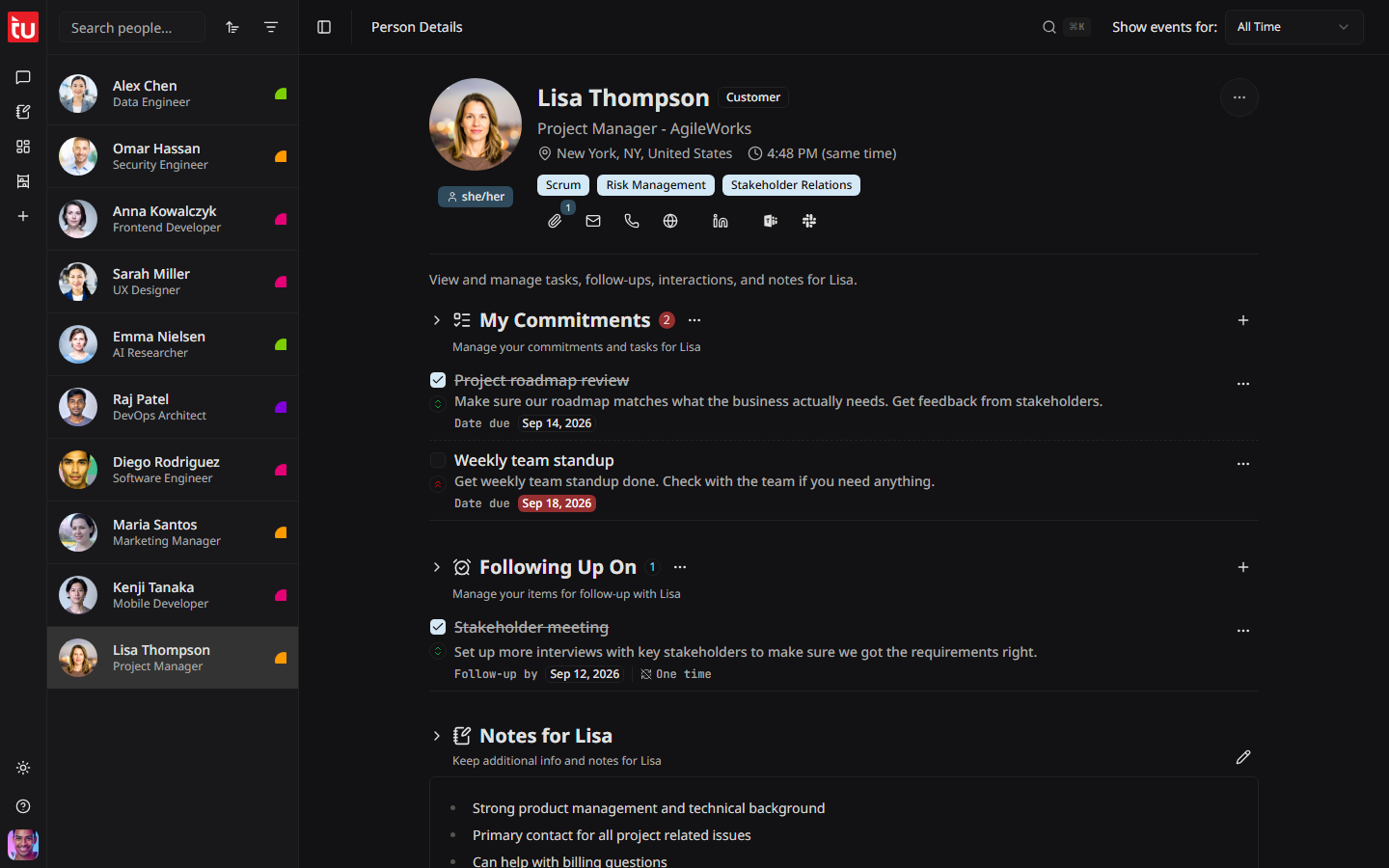This screenshot has height=868, width=1389.
Task: Open Lisa's Microsoft Teams icon
Action: [771, 221]
